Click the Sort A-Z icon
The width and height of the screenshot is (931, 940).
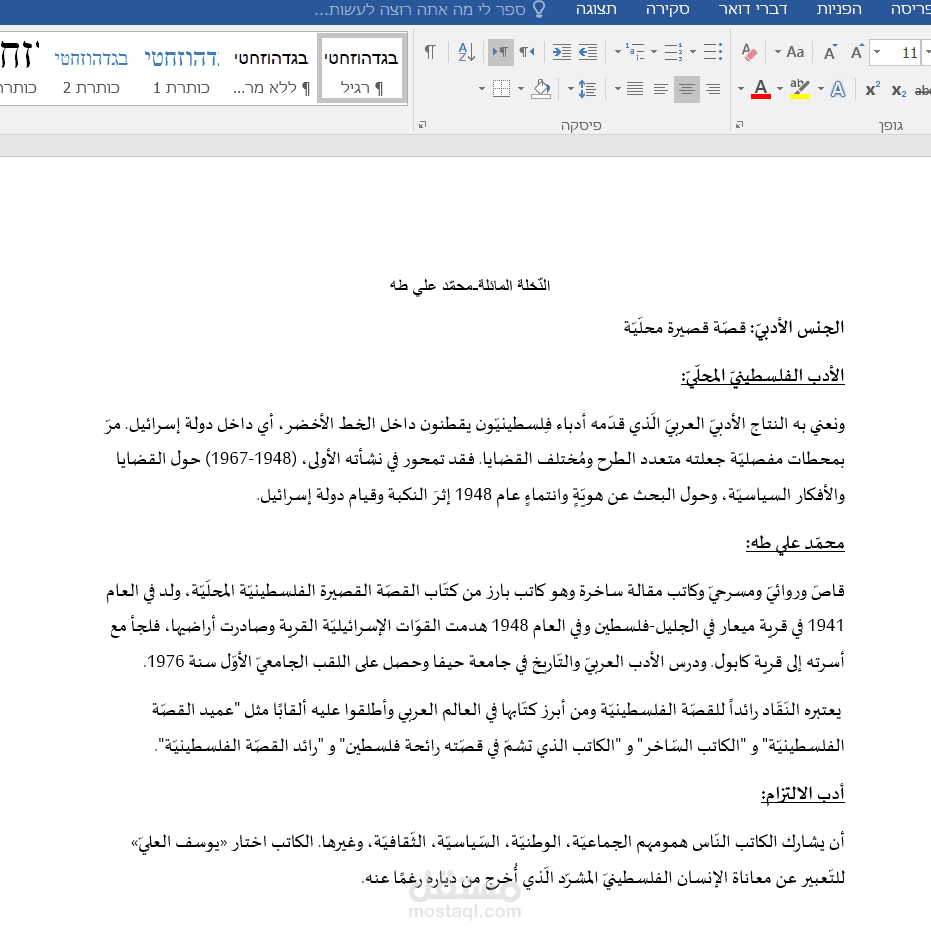point(466,53)
